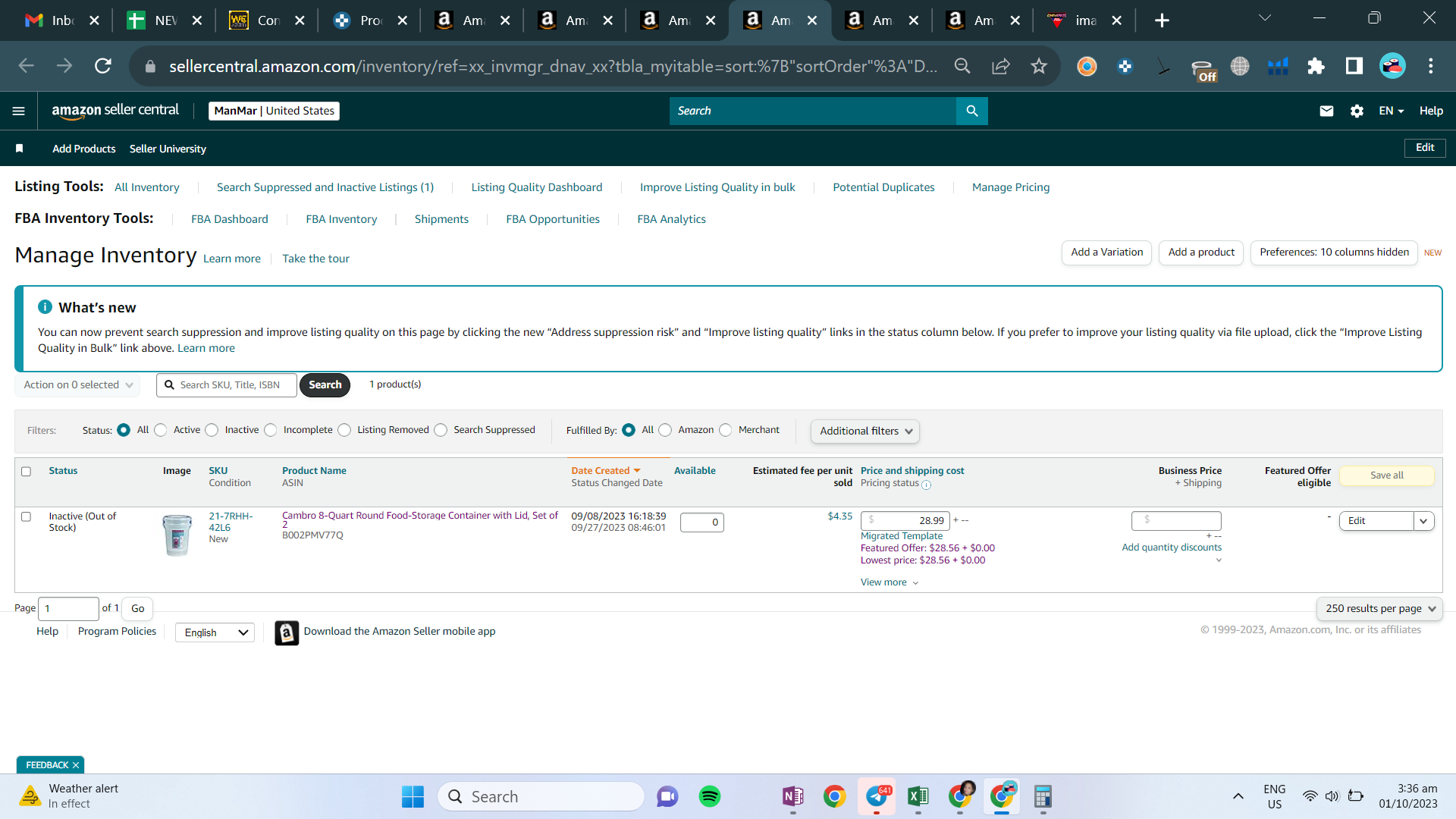Click the bookmark flag icon near Add Products
This screenshot has height=819, width=1456.
coord(20,149)
